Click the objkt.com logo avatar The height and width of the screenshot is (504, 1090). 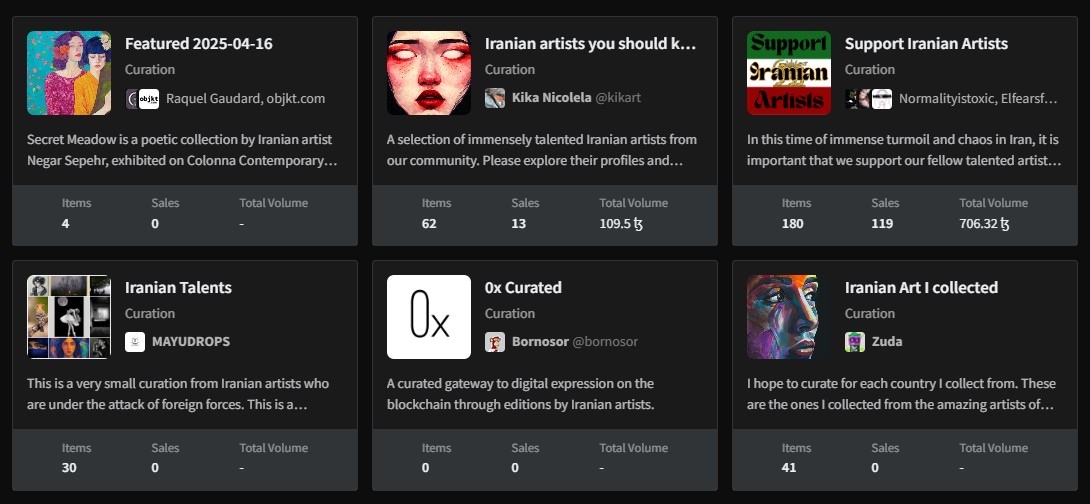coord(149,98)
